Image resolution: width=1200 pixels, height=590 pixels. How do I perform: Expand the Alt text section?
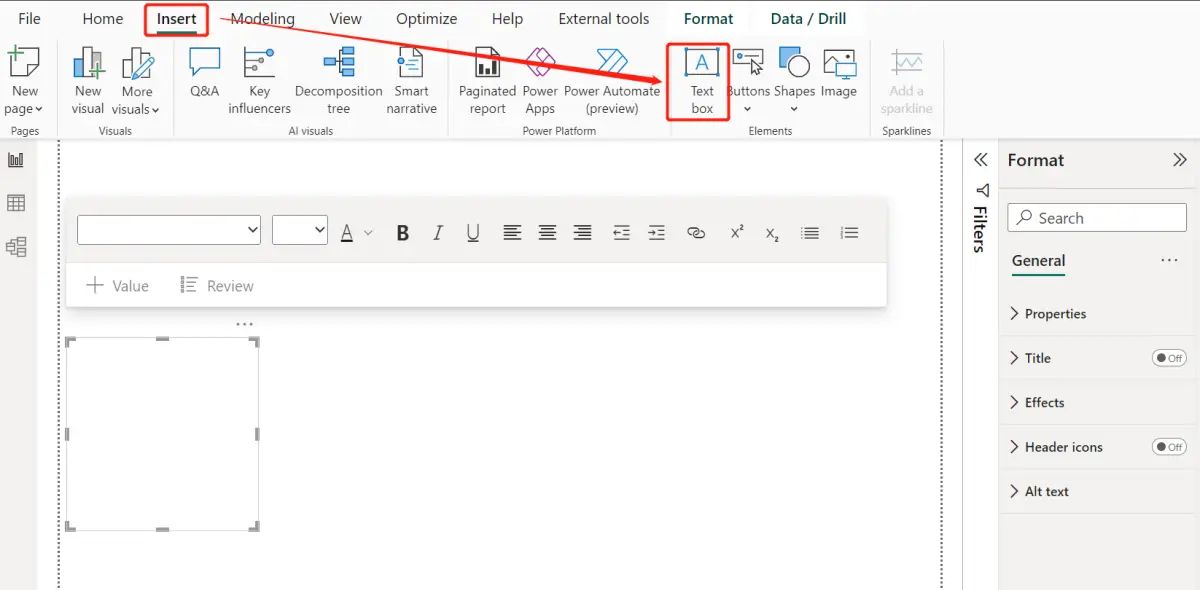pos(1050,491)
